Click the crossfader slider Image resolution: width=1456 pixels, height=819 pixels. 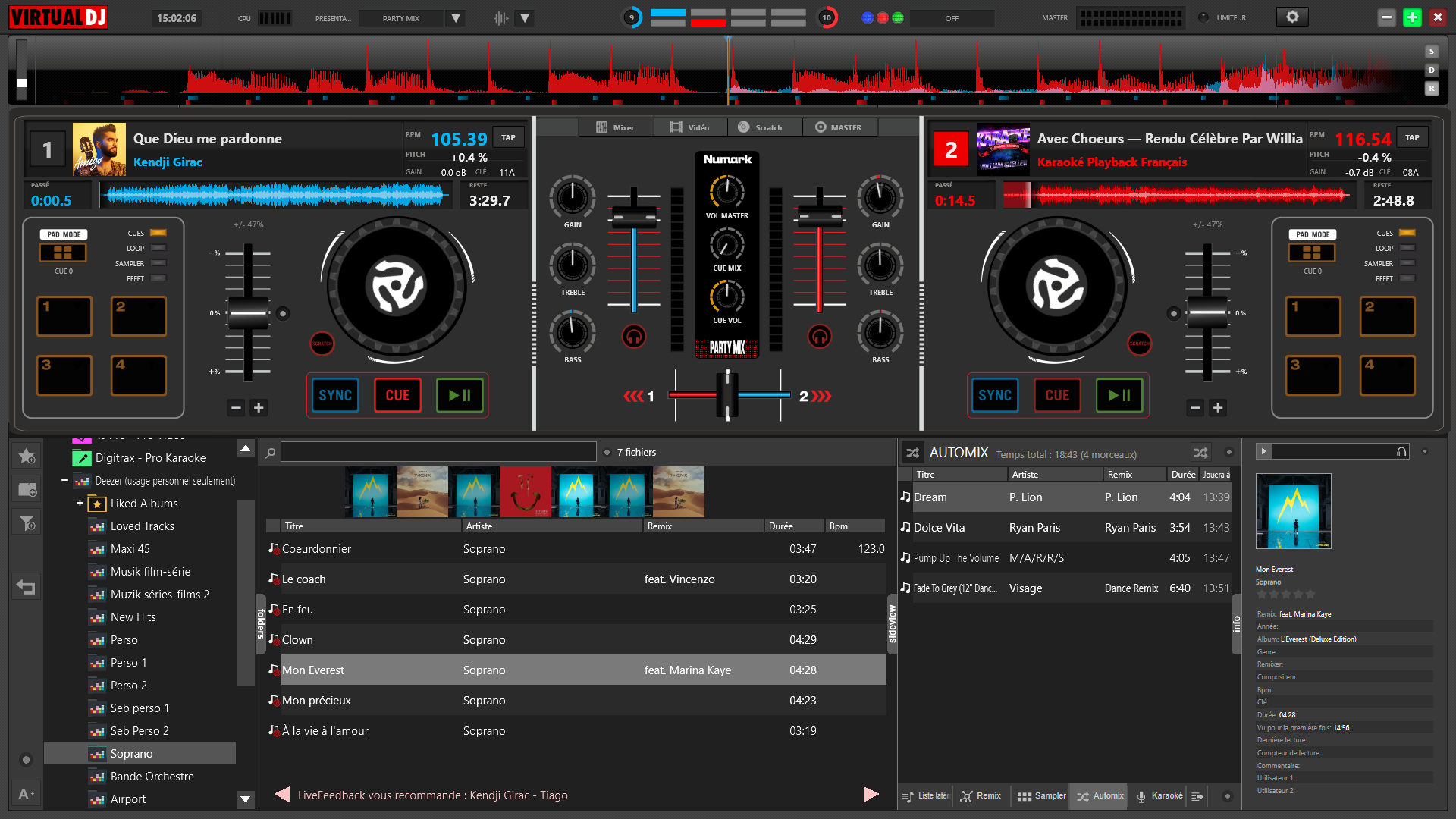pyautogui.click(x=727, y=394)
